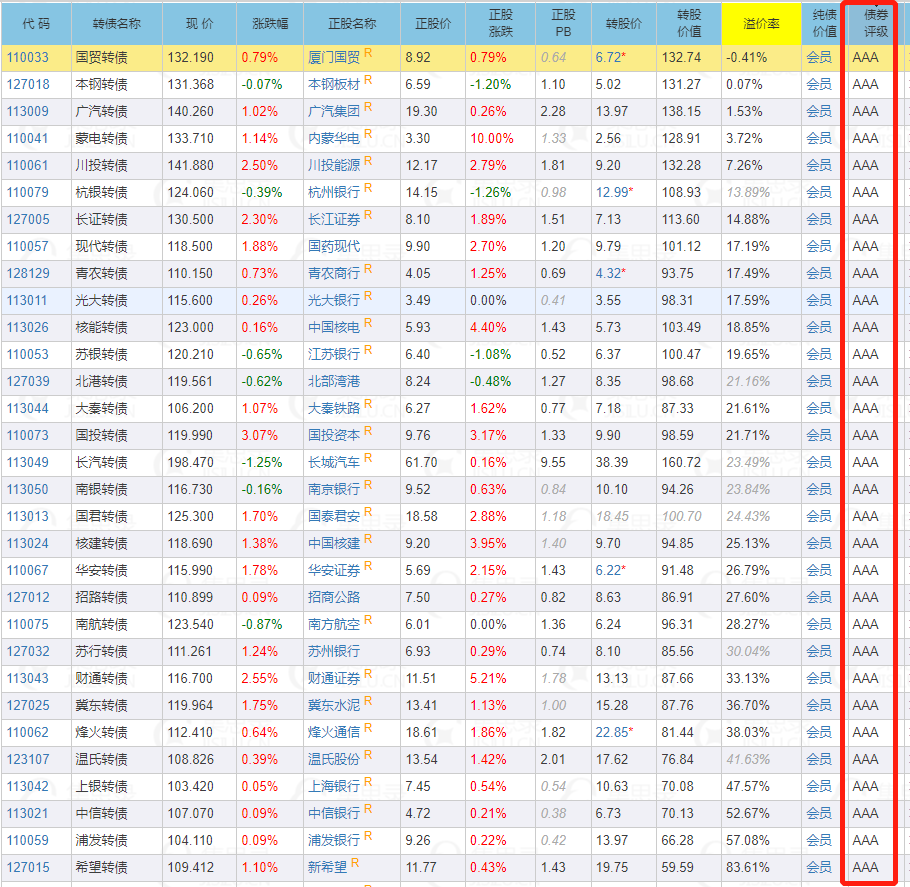Open bond code 110033 link
The width and height of the screenshot is (910, 887).
pos(28,57)
